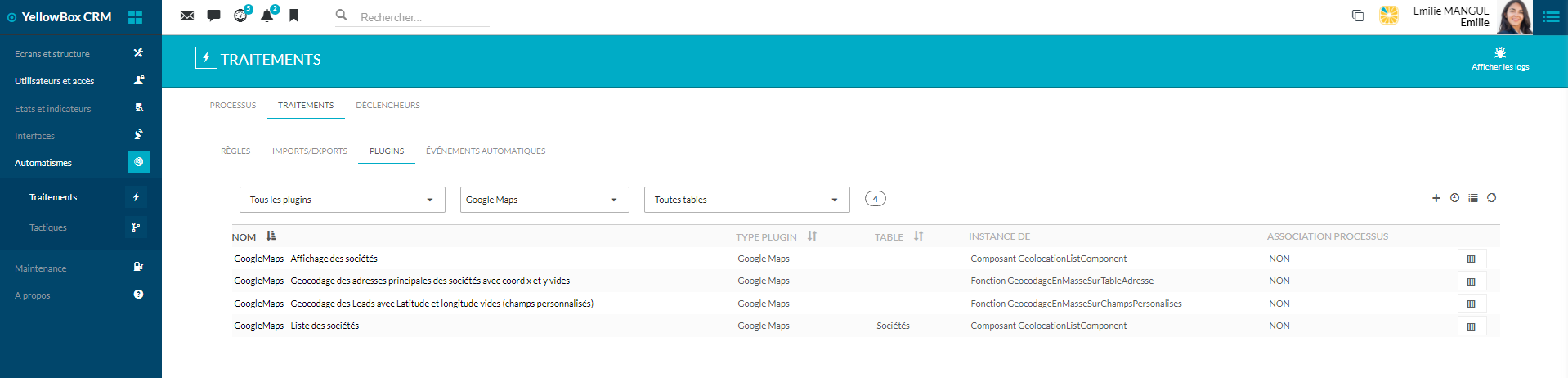Open the mail envelope icon

[187, 16]
